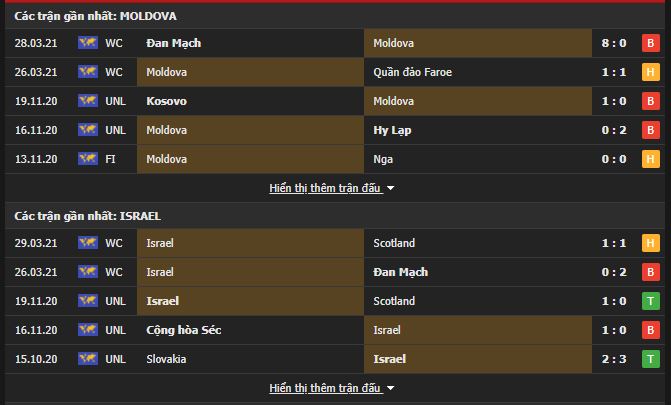Screen dimensions: 671x405
Task: Click the flag icon in the Cộng hòa Séc row
Action: (x=87, y=330)
